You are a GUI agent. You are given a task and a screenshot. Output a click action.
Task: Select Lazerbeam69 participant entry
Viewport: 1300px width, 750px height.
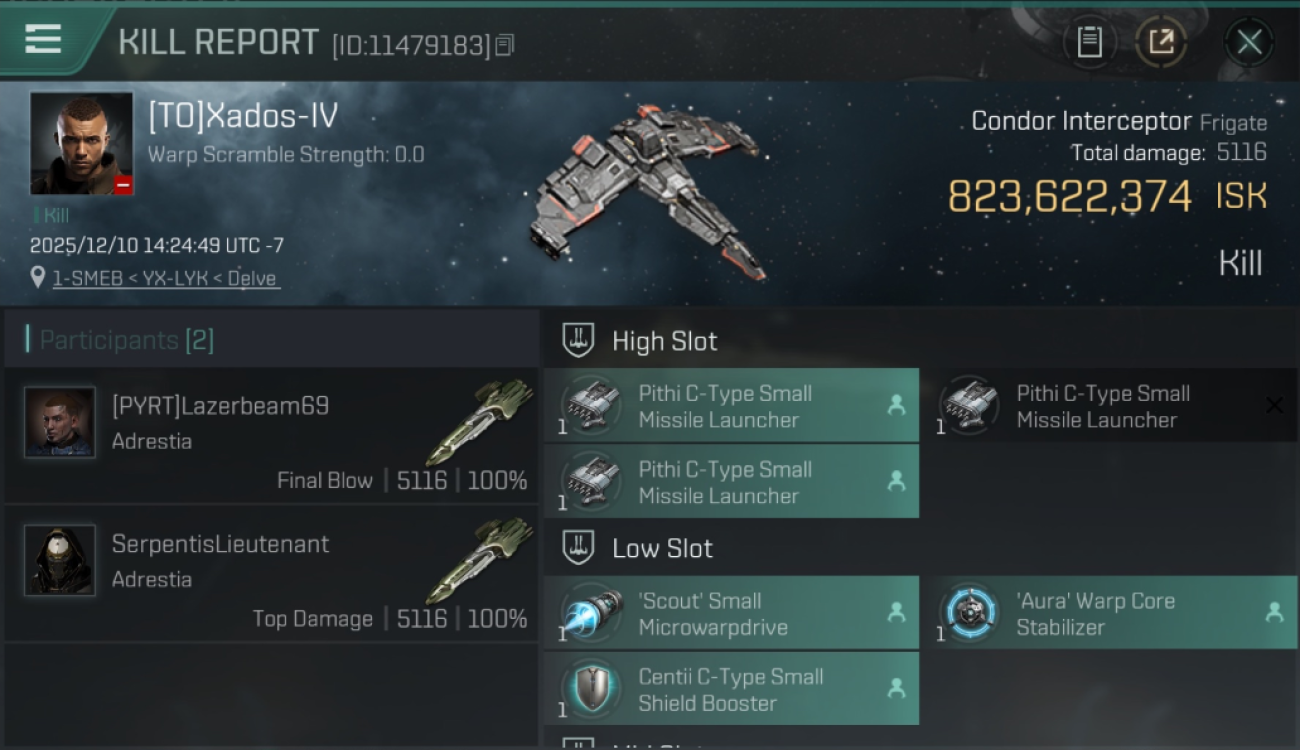point(271,434)
